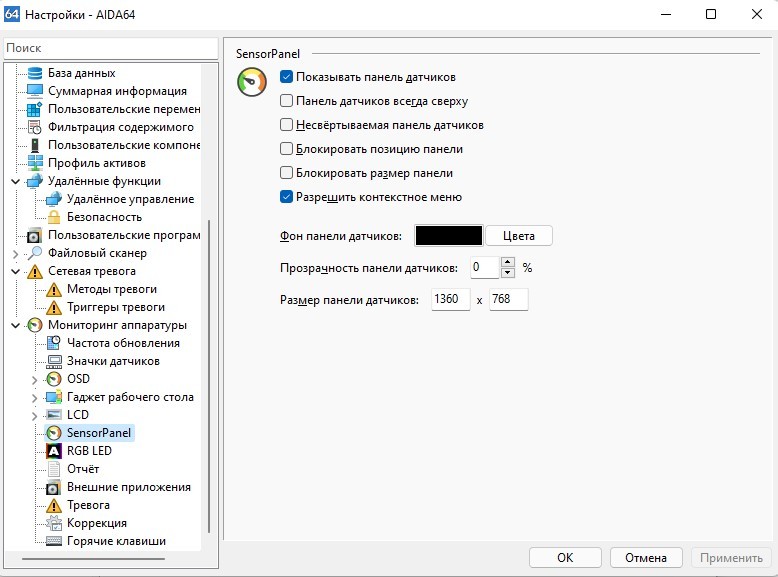The width and height of the screenshot is (778, 577).
Task: Click the Гаджет рабочего стола icon
Action: [54, 397]
